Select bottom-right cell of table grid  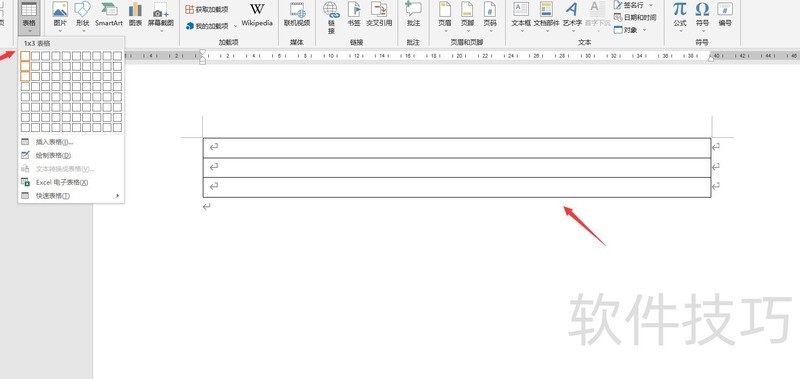tap(117, 127)
